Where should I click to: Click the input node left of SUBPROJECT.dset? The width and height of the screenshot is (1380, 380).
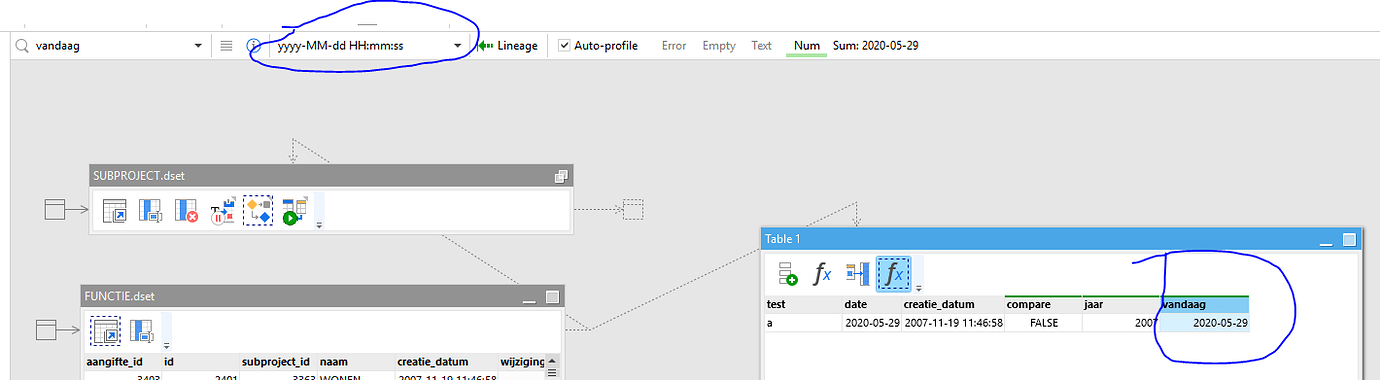tap(54, 209)
